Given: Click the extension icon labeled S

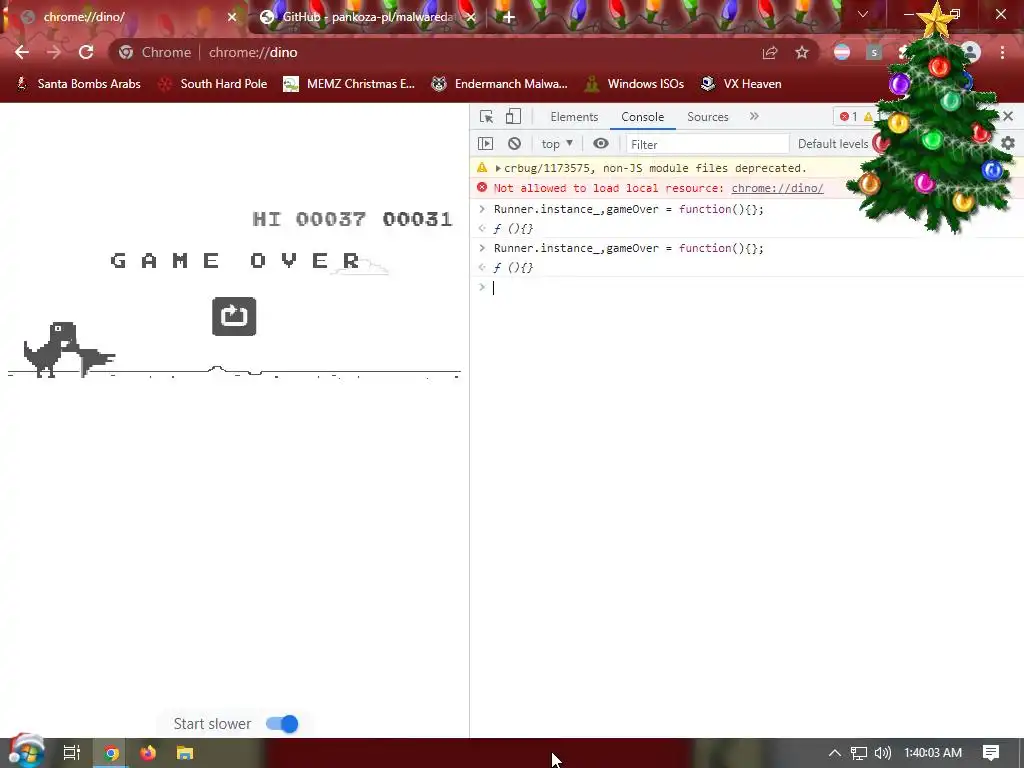Looking at the screenshot, I should coord(874,52).
